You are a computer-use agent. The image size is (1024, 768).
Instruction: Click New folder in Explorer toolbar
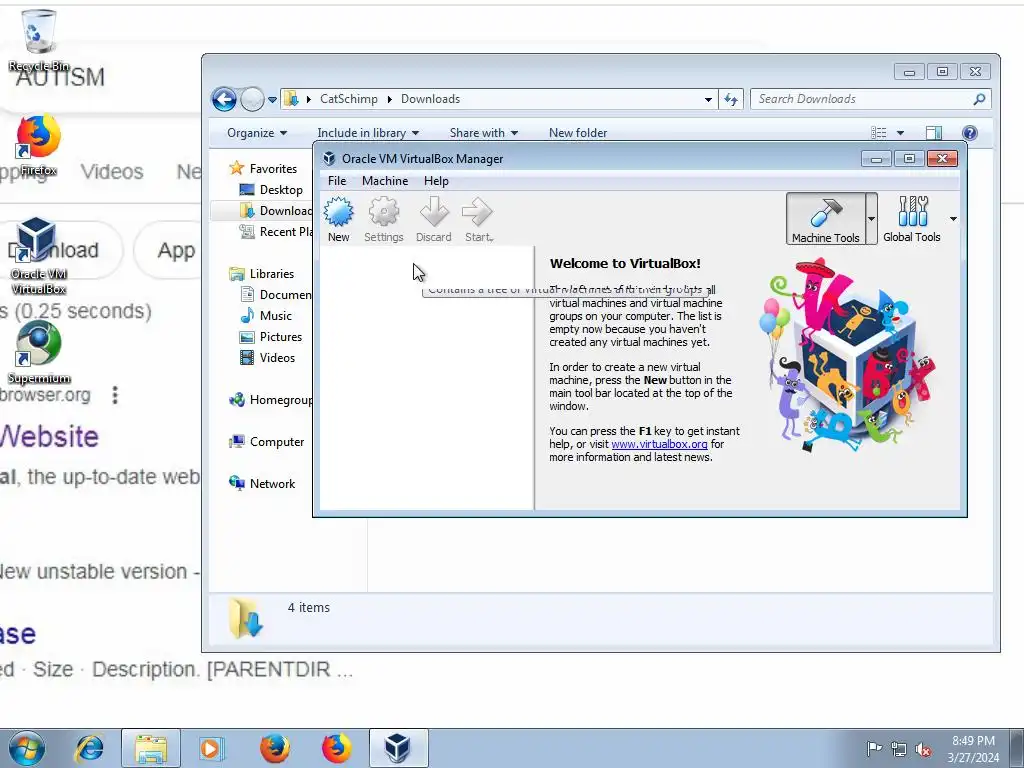578,133
